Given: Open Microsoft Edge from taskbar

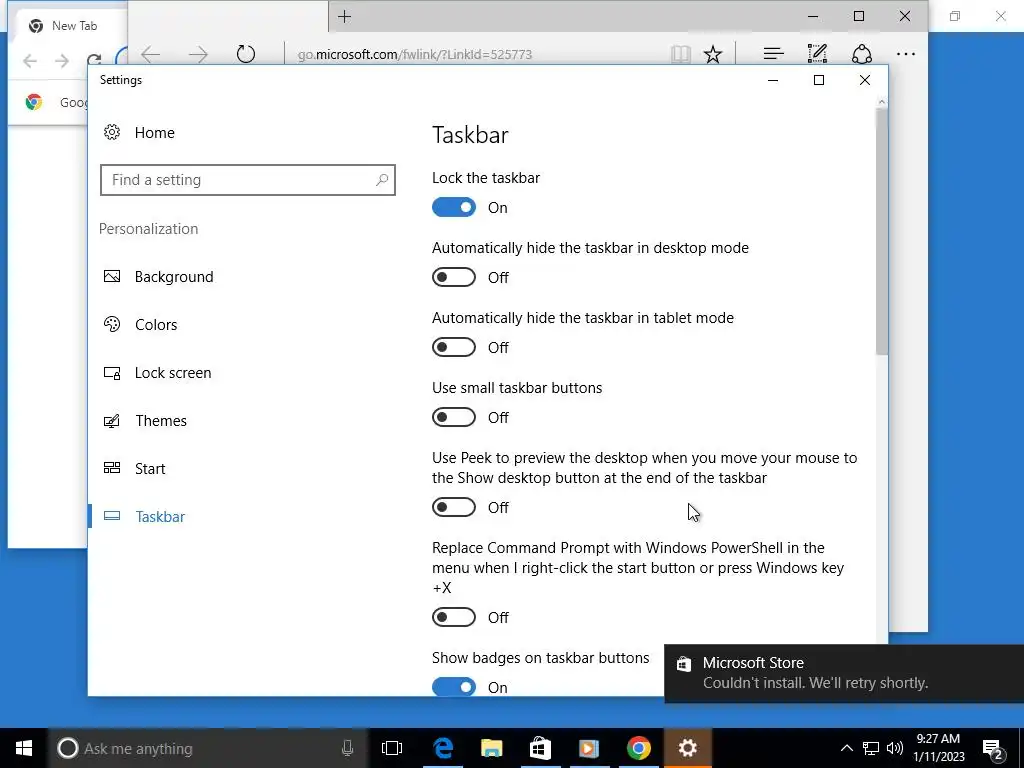Looking at the screenshot, I should coord(443,748).
